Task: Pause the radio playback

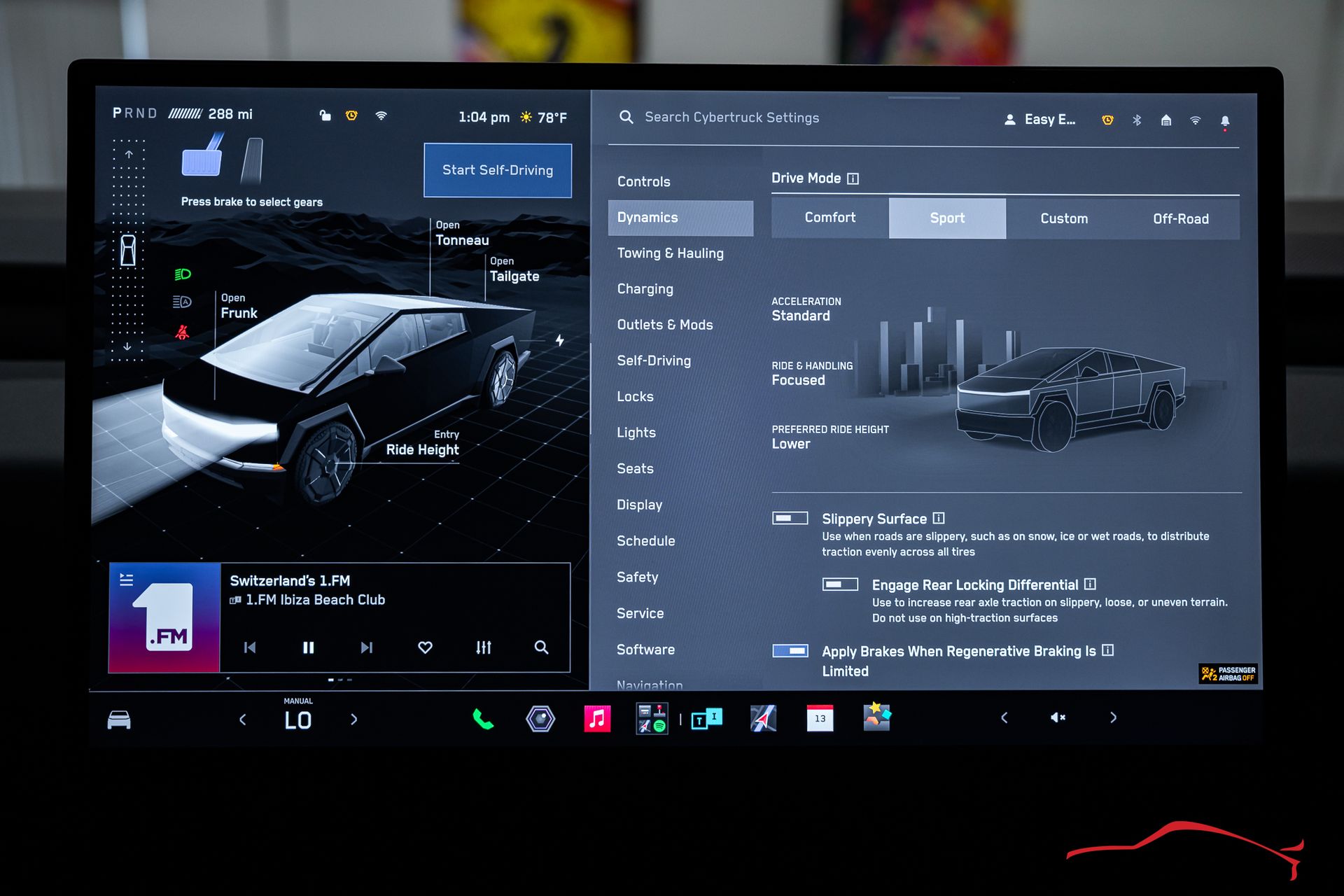Action: (308, 647)
